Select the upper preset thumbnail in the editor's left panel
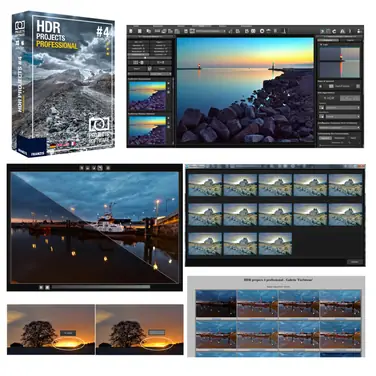The height and width of the screenshot is (376, 376). [x=147, y=96]
